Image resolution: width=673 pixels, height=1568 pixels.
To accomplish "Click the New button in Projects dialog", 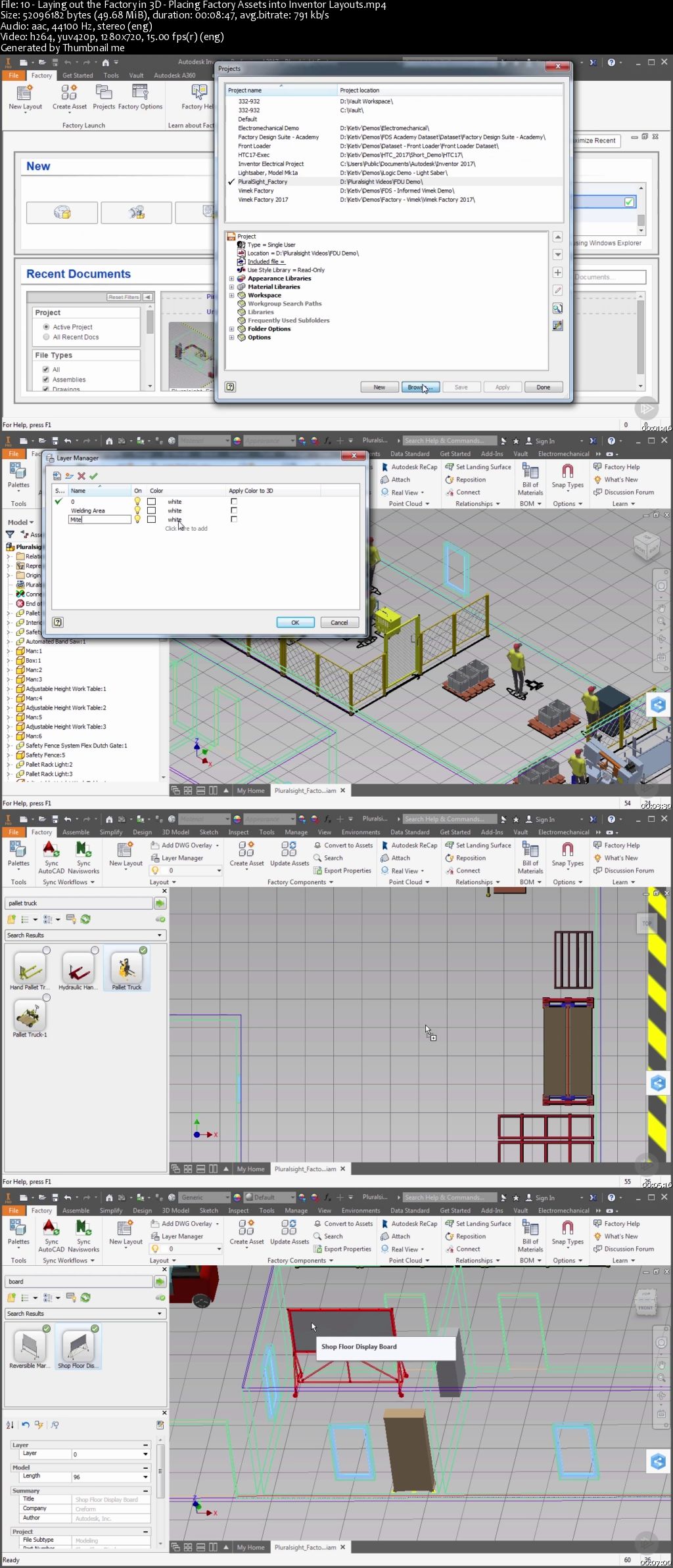I will pos(380,387).
